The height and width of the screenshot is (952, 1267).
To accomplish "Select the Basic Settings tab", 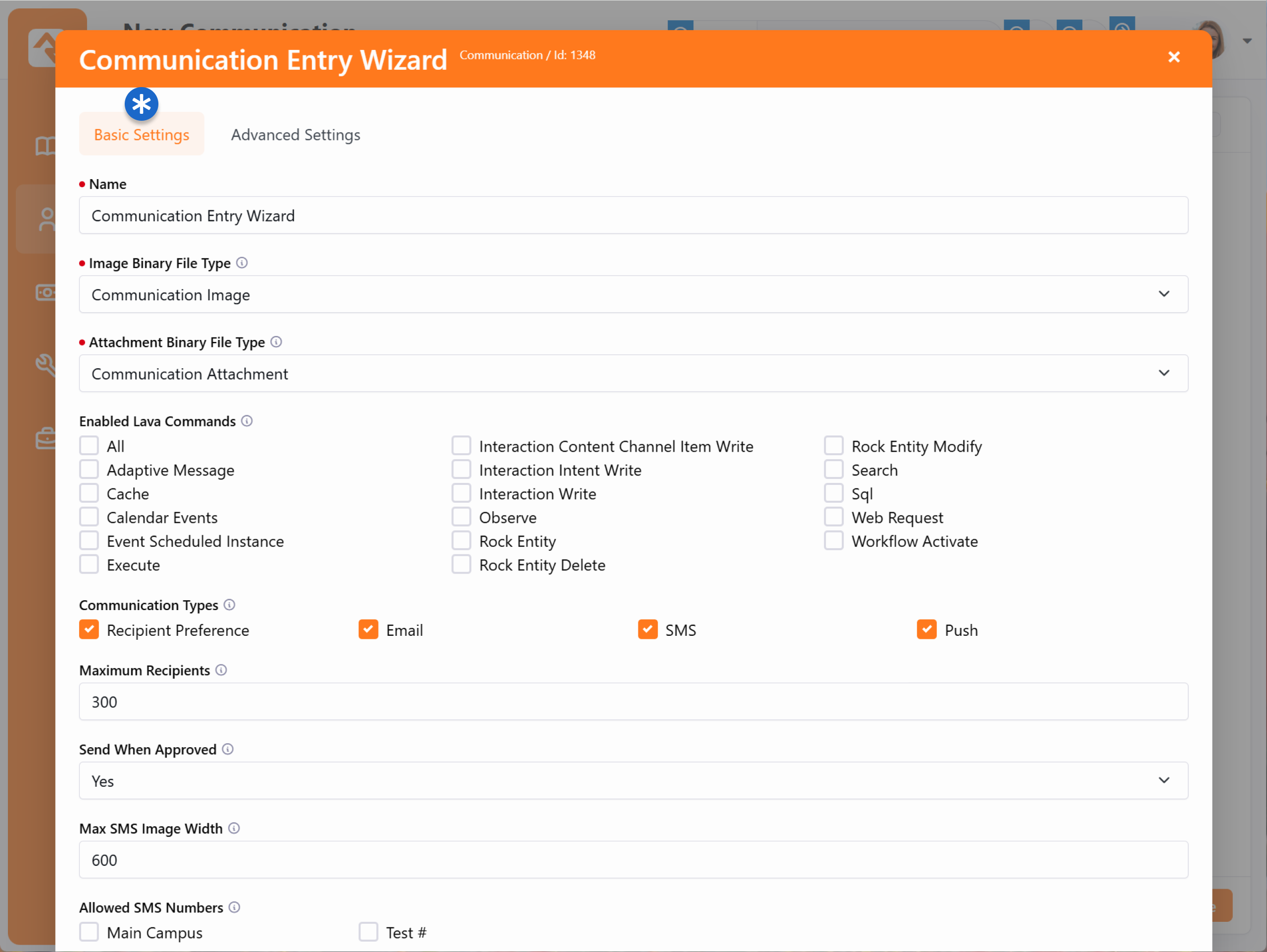I will 142,135.
